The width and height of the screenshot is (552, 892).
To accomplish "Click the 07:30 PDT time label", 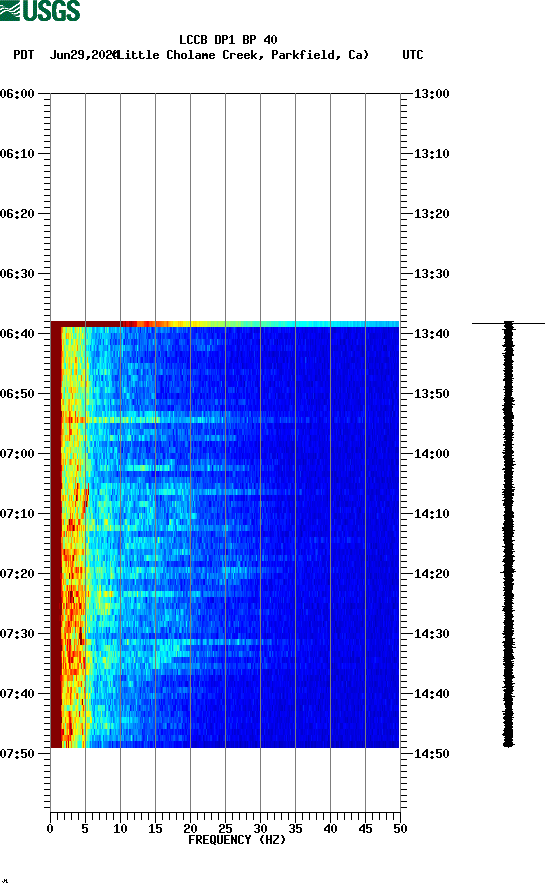I will pyautogui.click(x=17, y=634).
